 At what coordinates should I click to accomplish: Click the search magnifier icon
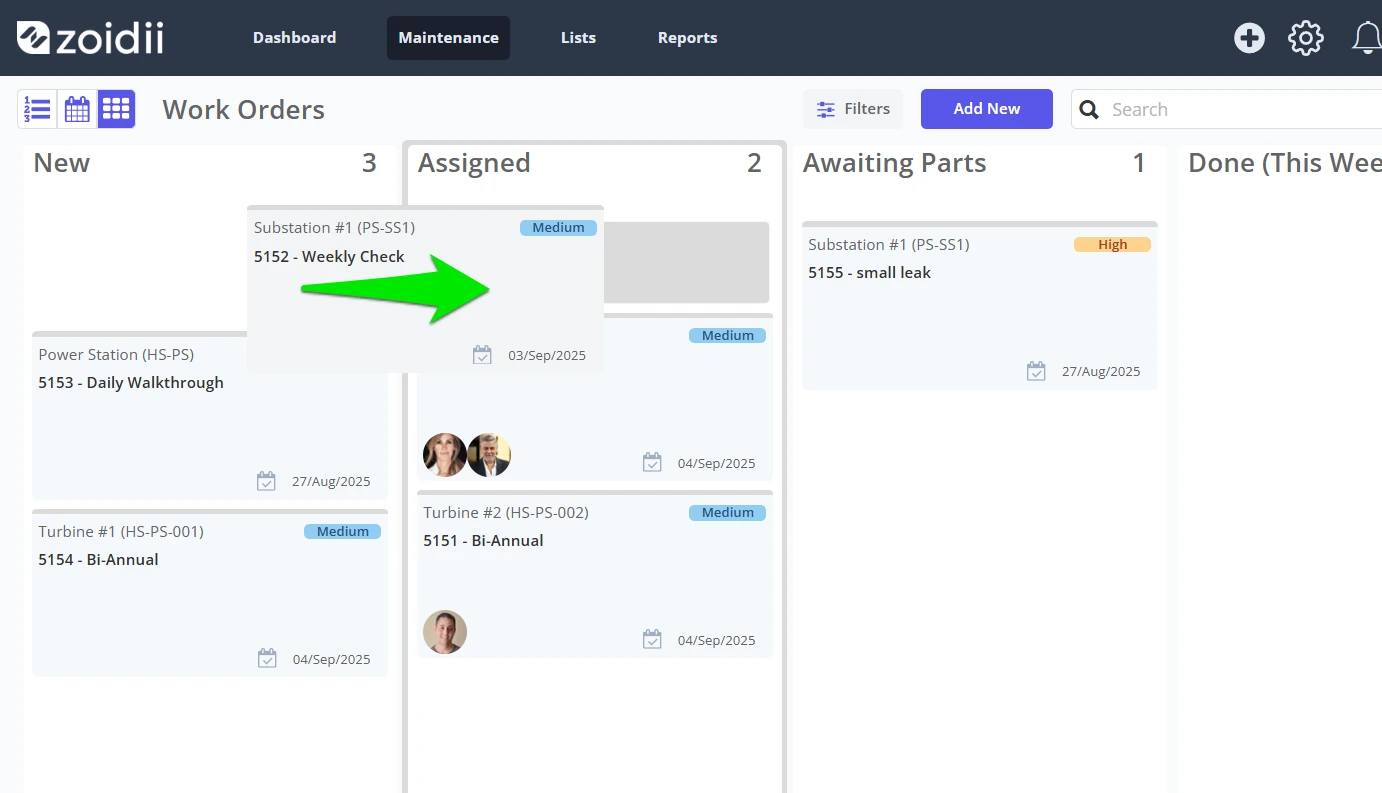(x=1090, y=109)
